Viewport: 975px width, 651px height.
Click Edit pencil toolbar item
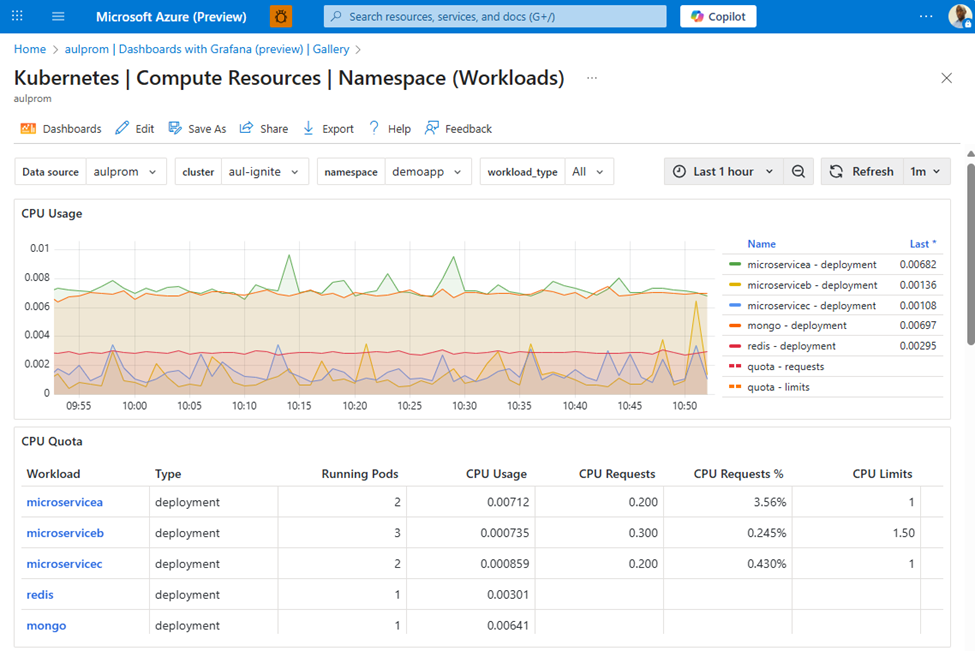(135, 129)
